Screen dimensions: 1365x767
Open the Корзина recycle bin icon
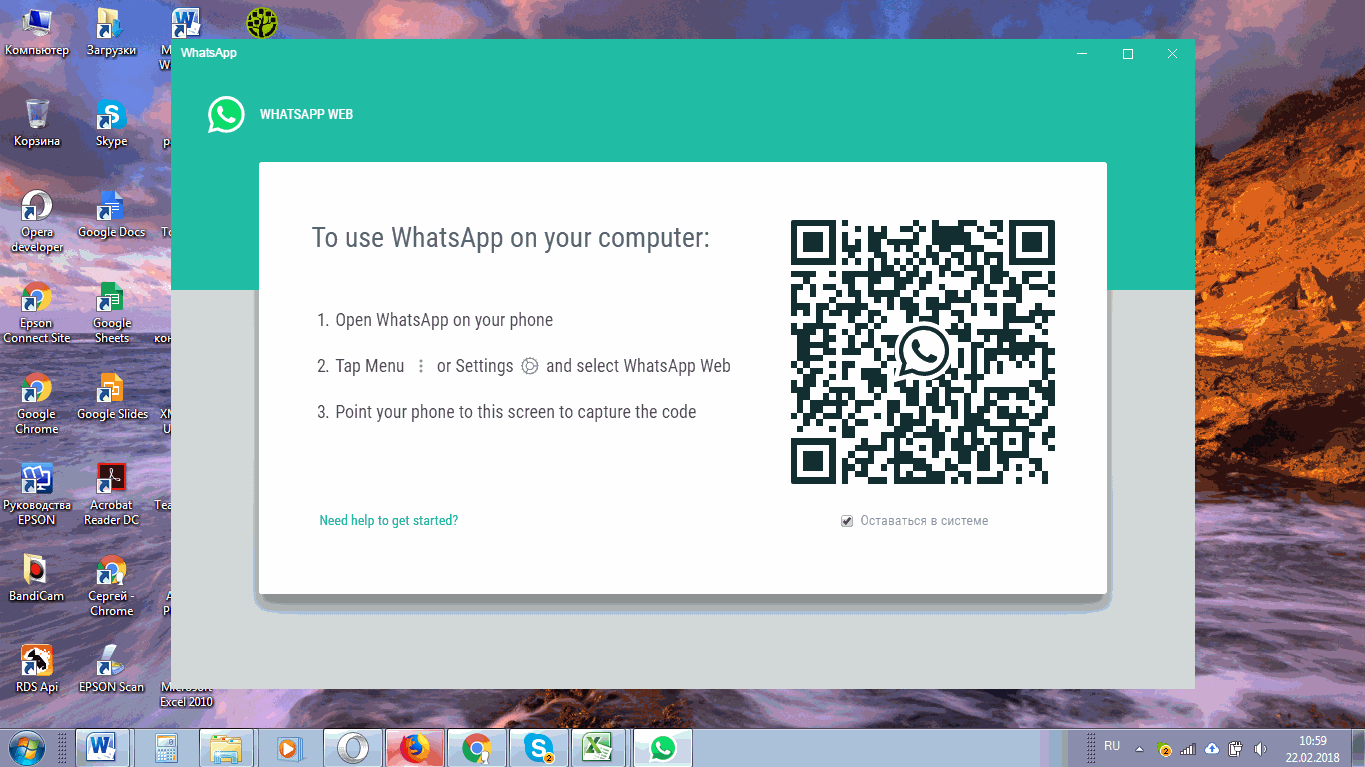pyautogui.click(x=37, y=123)
